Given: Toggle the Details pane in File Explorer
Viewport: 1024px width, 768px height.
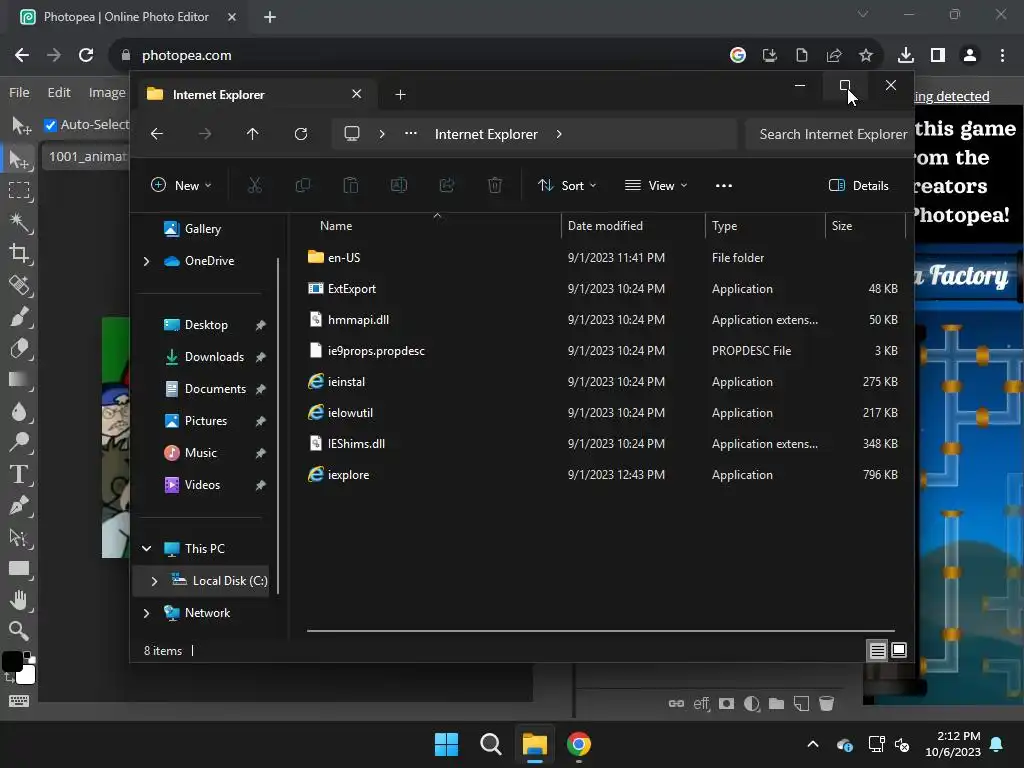Looking at the screenshot, I should [858, 185].
